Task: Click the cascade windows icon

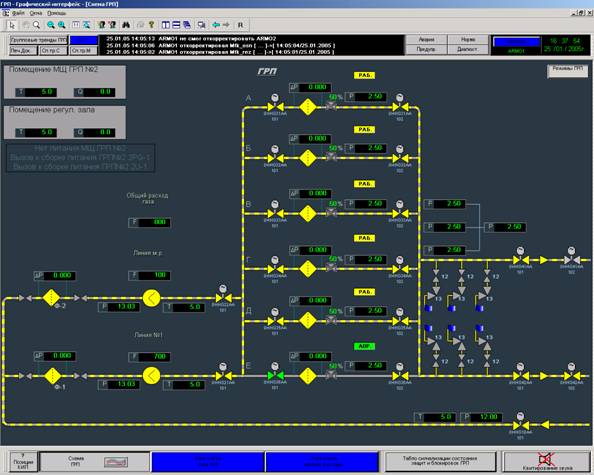Action: (187, 25)
